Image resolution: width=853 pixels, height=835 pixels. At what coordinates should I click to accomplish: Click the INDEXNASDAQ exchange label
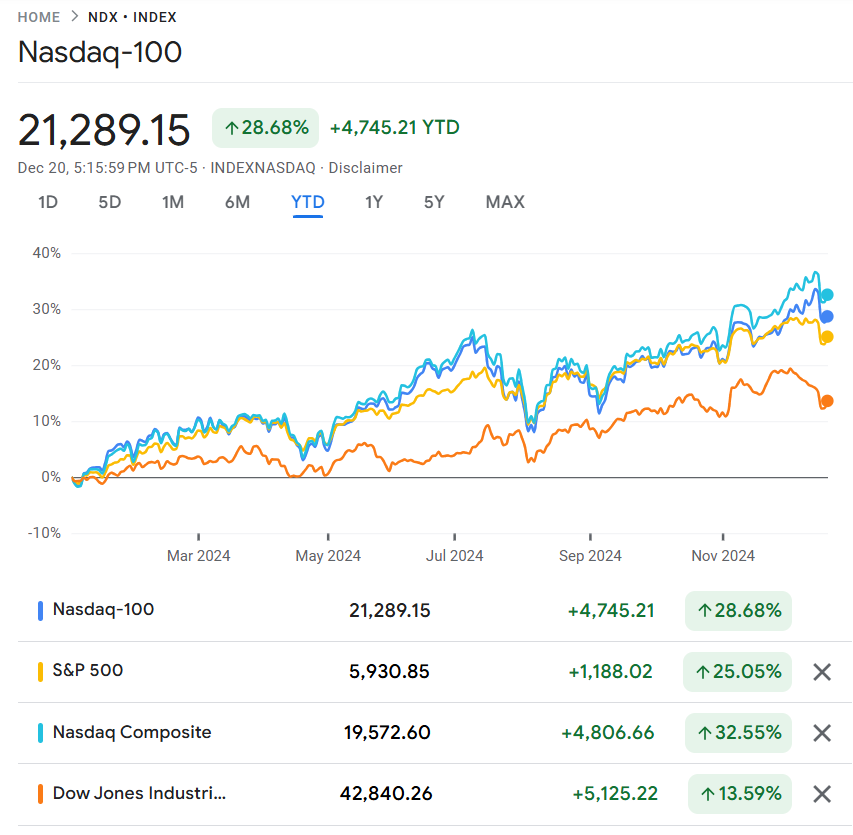click(x=263, y=168)
